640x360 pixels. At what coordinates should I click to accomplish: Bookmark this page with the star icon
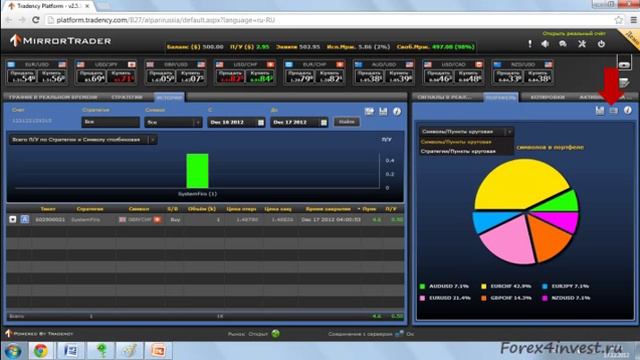click(619, 20)
